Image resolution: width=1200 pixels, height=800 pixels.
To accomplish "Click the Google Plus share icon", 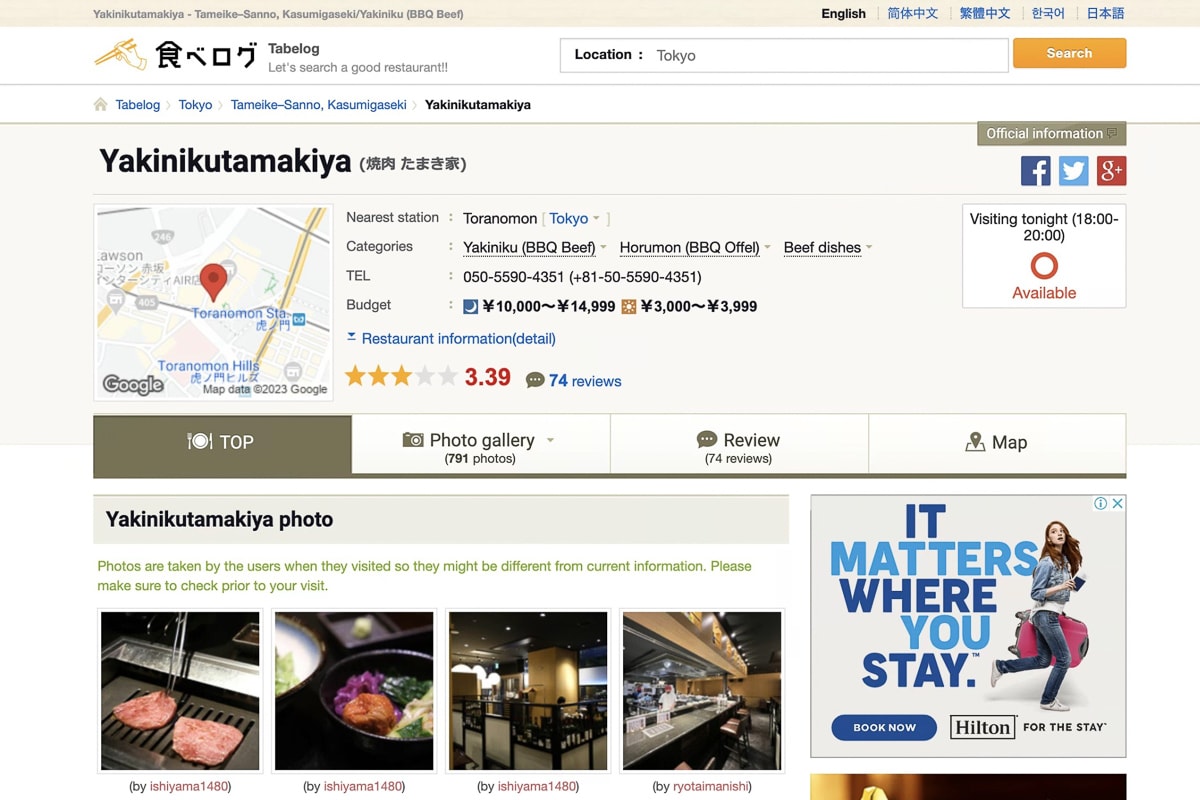I will pyautogui.click(x=1111, y=171).
